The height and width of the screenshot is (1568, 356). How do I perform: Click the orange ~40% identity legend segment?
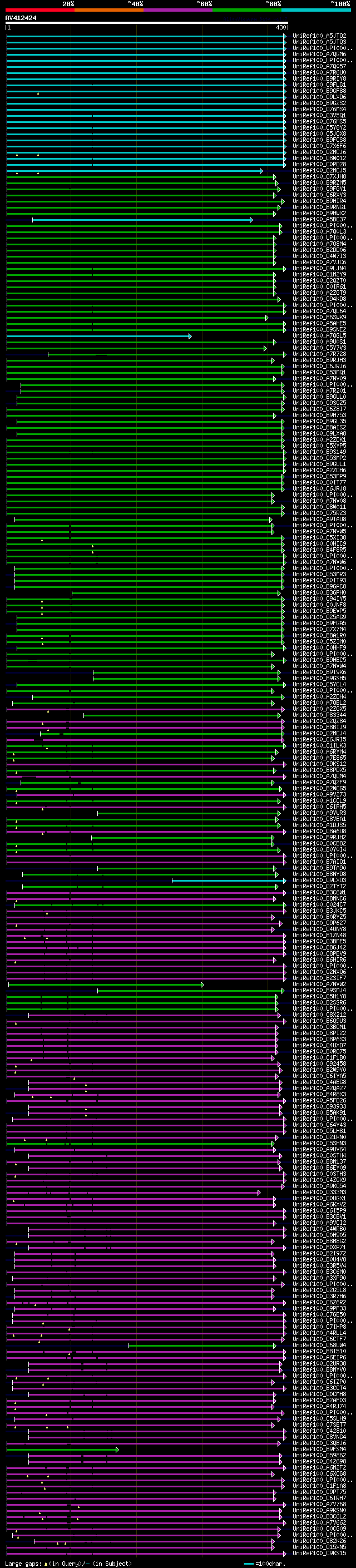[x=109, y=10]
